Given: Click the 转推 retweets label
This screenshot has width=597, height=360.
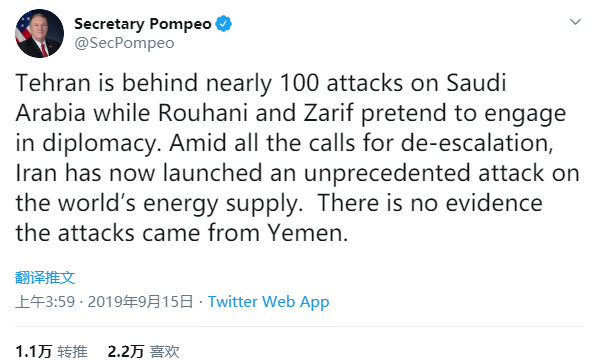Looking at the screenshot, I should pos(72,351).
